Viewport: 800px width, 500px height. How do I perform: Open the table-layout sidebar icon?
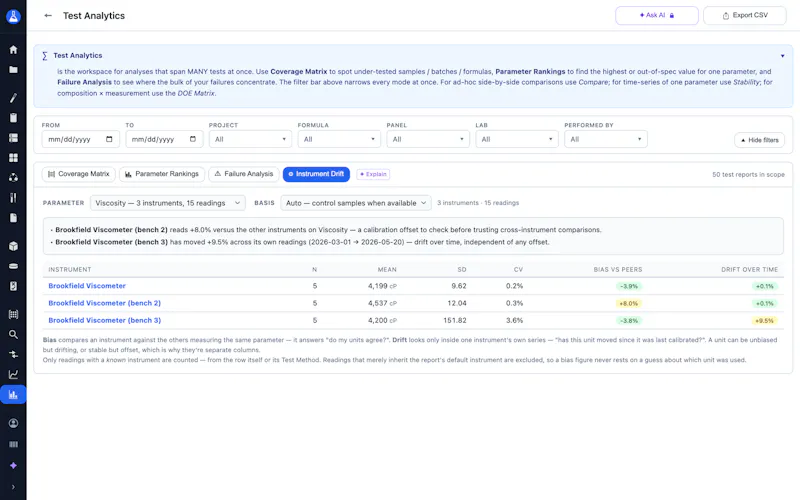(x=13, y=138)
